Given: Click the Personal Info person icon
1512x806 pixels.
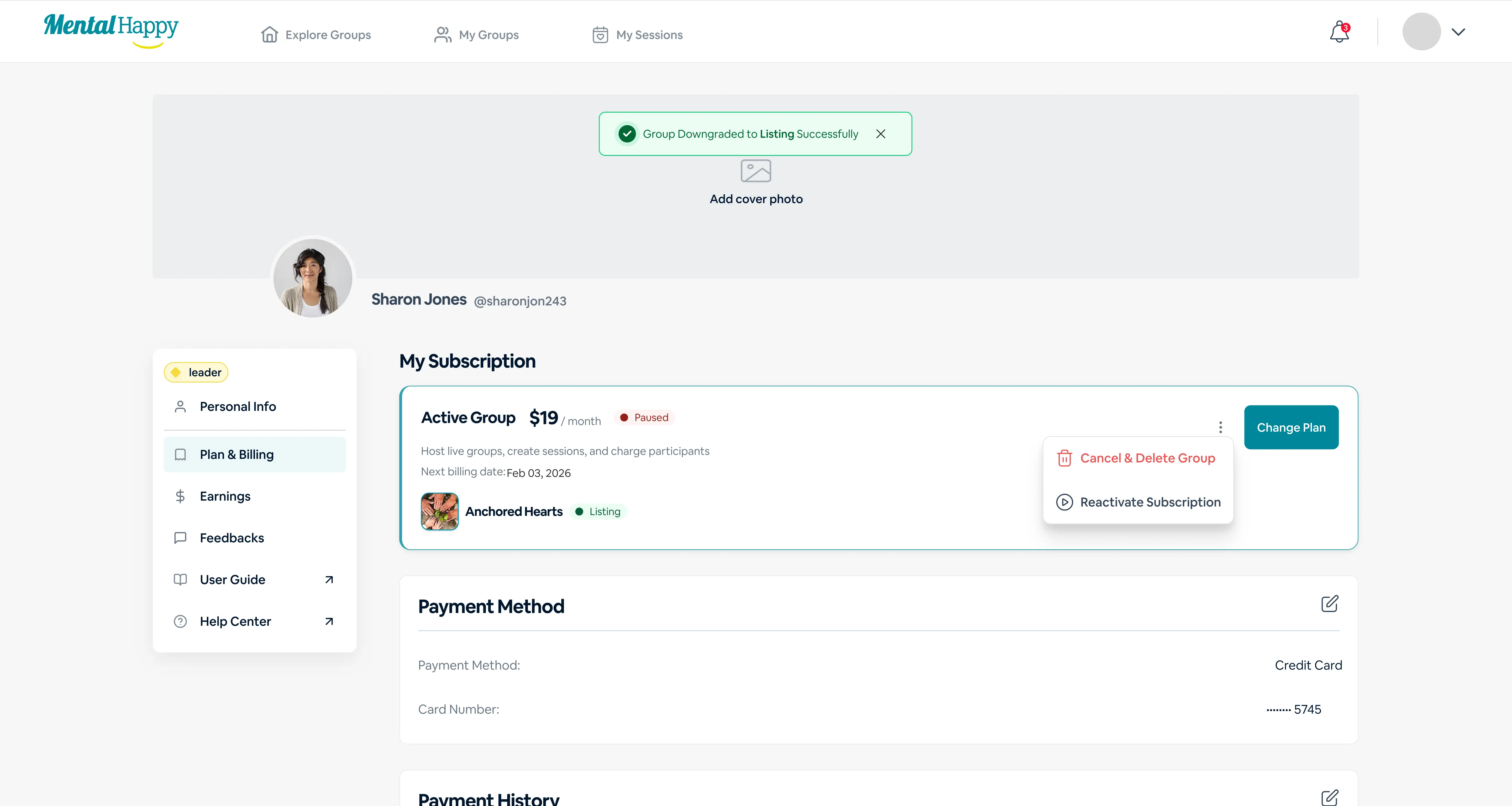Looking at the screenshot, I should (180, 406).
